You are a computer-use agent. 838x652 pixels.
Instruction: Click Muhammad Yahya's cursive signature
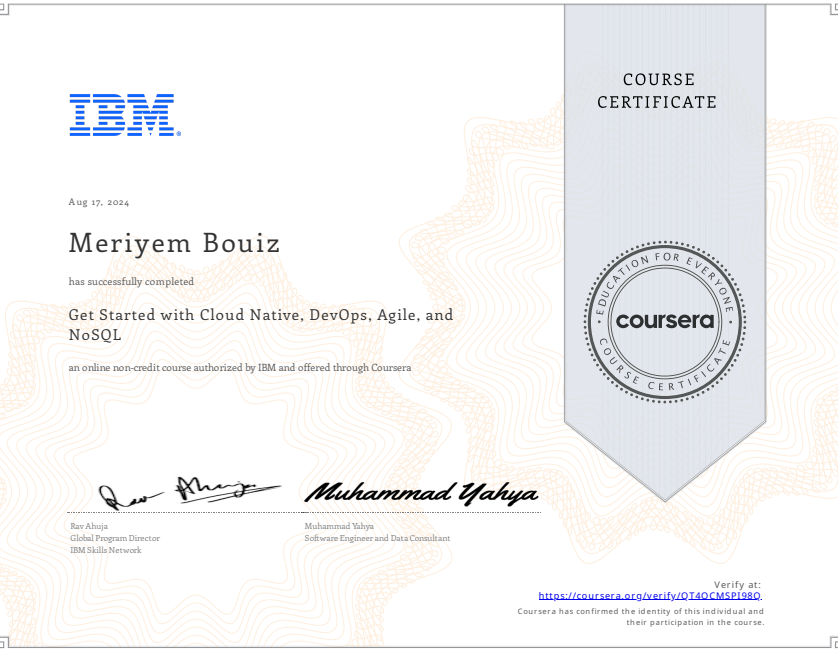tap(421, 493)
